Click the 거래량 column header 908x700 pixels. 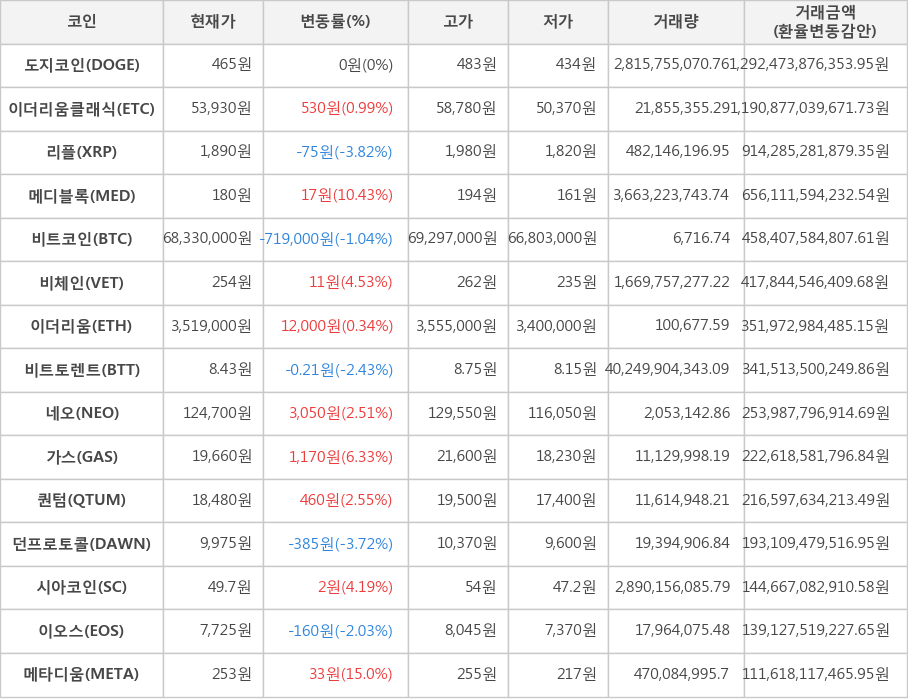pyautogui.click(x=675, y=23)
